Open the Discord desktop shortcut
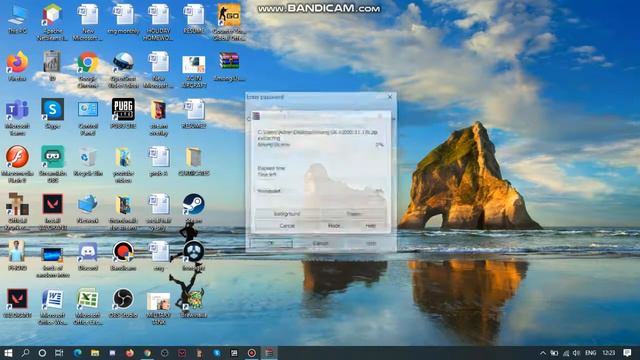The width and height of the screenshot is (640, 360). click(87, 256)
